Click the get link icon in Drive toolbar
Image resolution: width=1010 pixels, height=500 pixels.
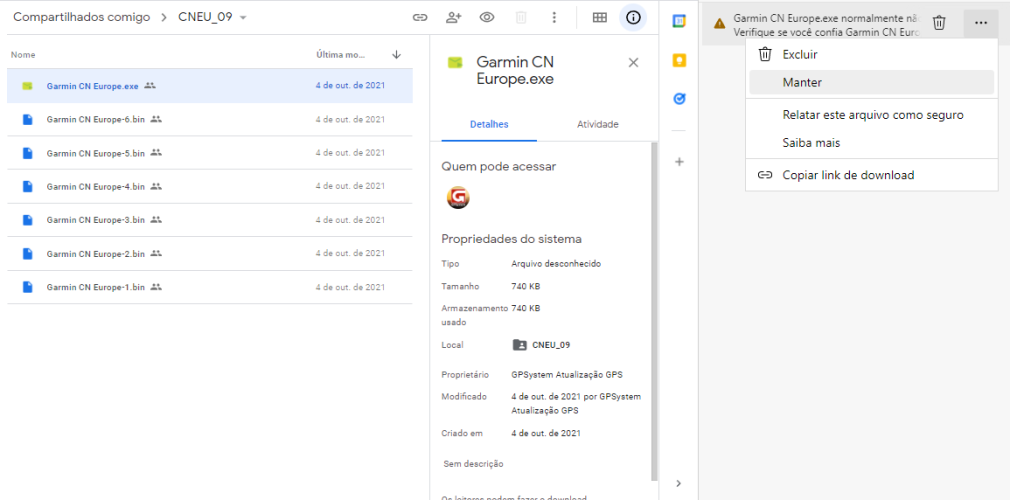tap(420, 18)
